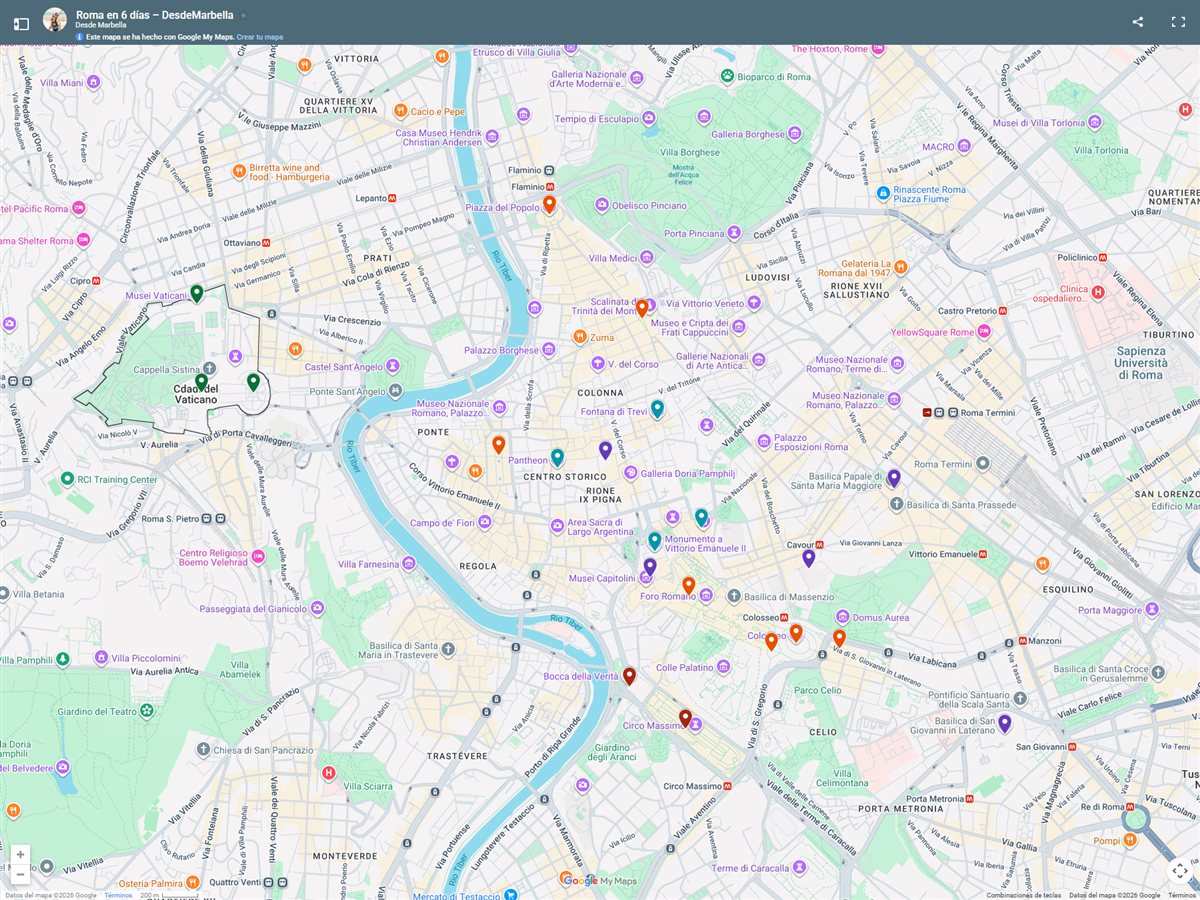Click the Desde Marbella profile avatar

tap(55, 19)
